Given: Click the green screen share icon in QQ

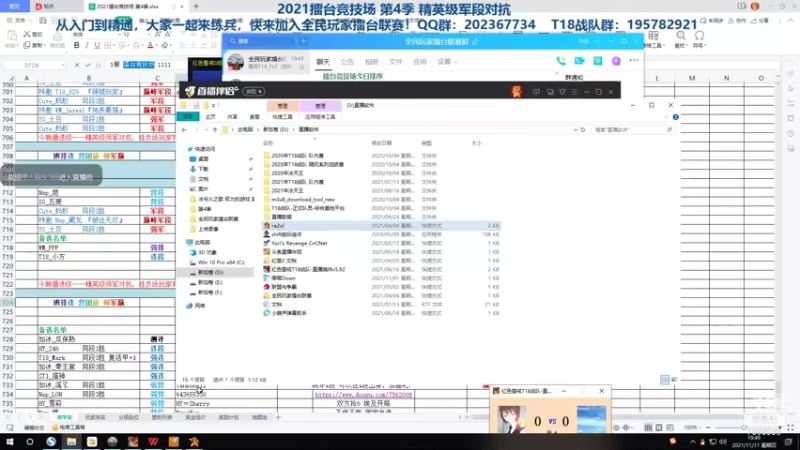Looking at the screenshot, I should click(x=597, y=61).
